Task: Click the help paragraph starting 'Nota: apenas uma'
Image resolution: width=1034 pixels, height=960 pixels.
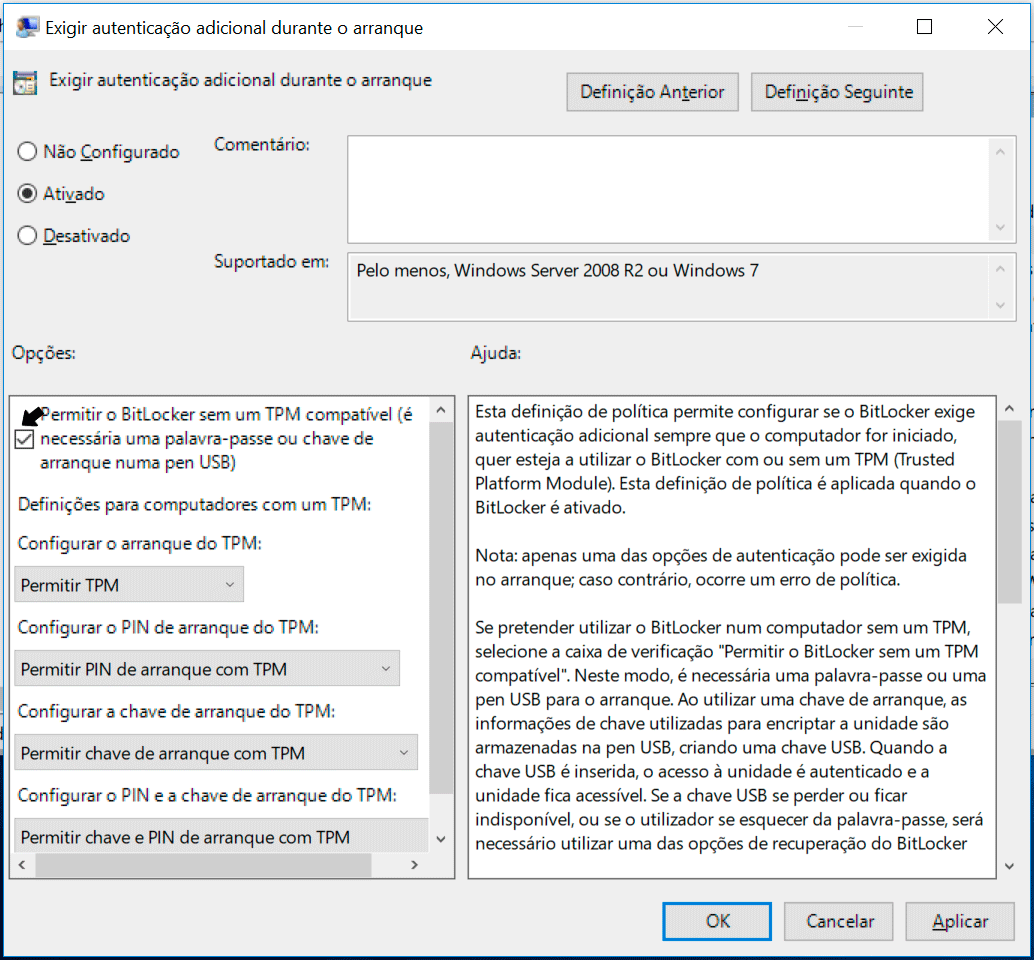Action: point(721,568)
